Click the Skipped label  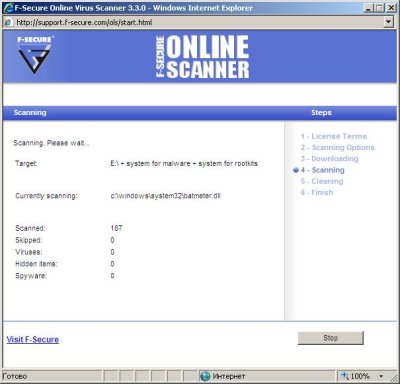click(x=29, y=240)
